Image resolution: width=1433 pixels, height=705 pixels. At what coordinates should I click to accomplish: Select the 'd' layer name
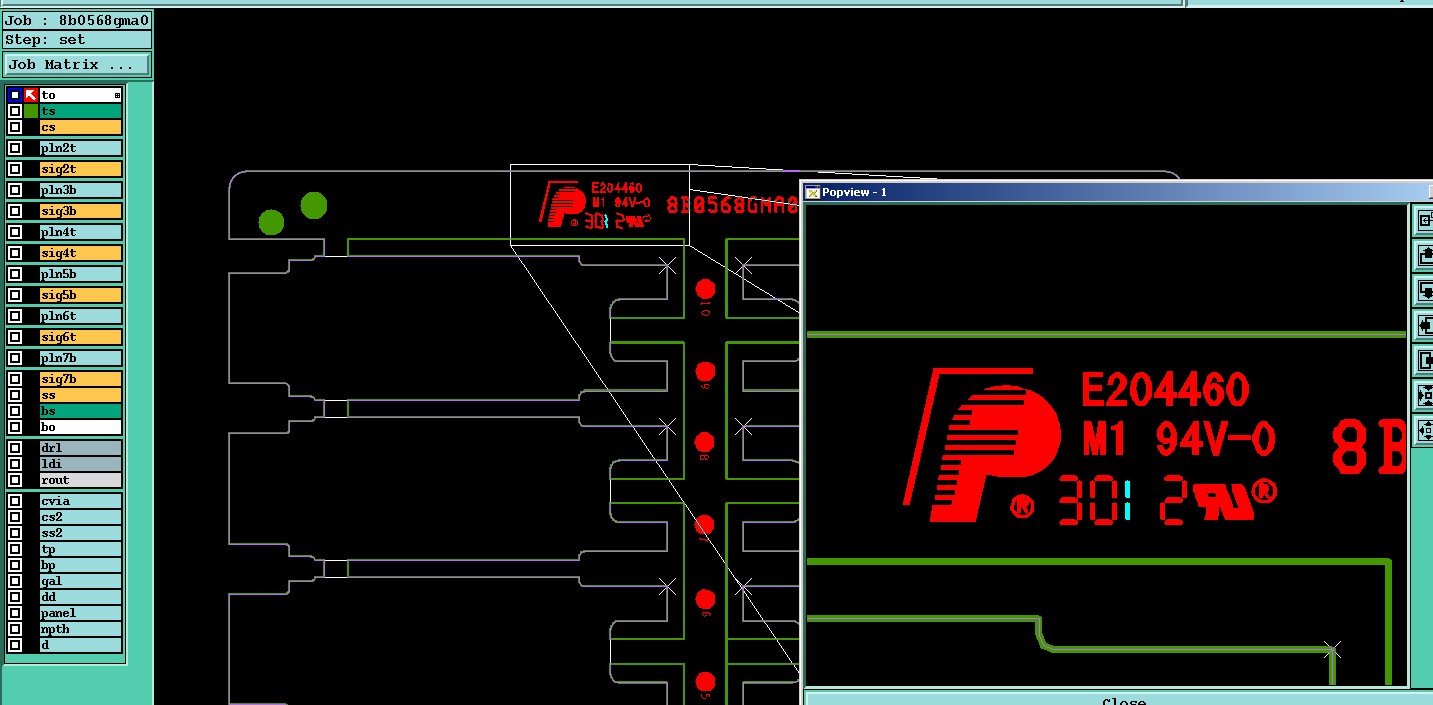click(x=81, y=645)
